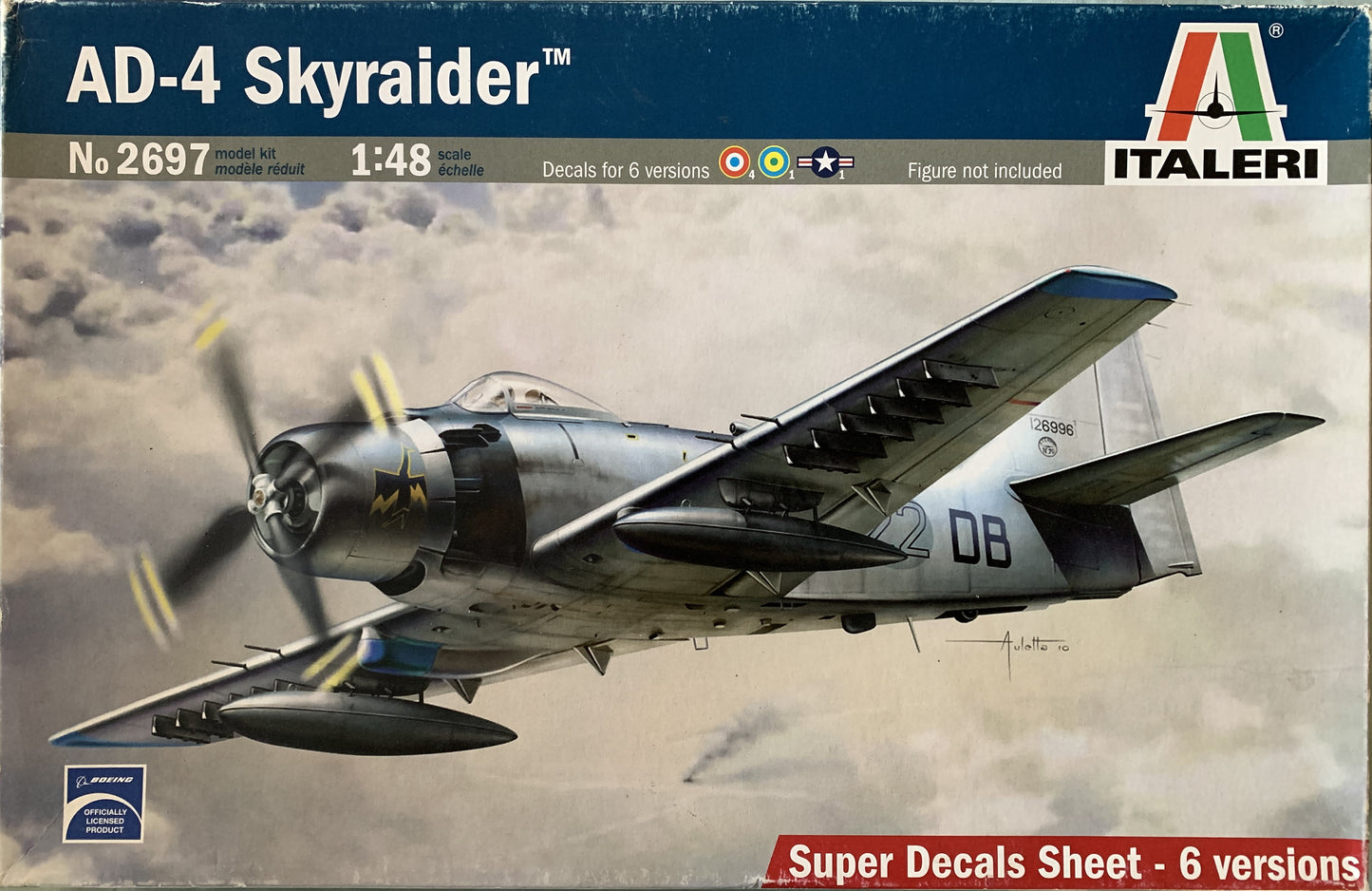1372x891 pixels.
Task: Click the 'DB' code on the fuselage
Action: pos(980,538)
